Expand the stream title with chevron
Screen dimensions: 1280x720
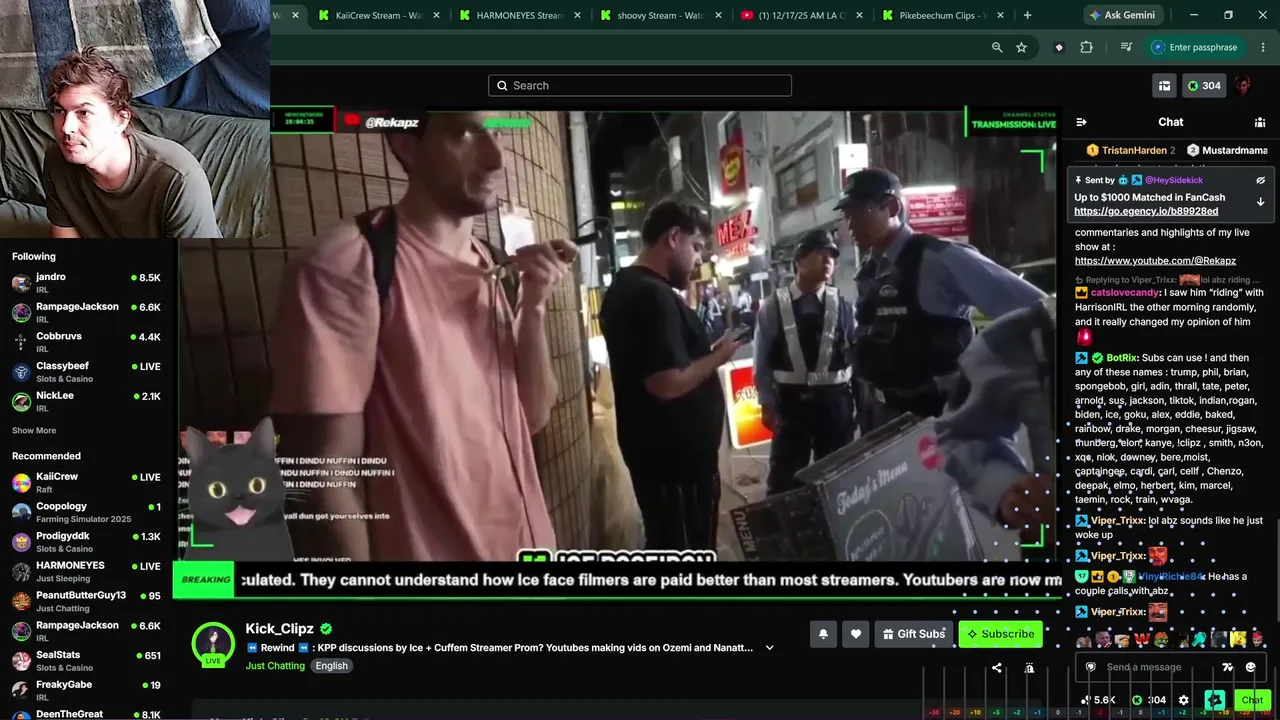coord(769,648)
